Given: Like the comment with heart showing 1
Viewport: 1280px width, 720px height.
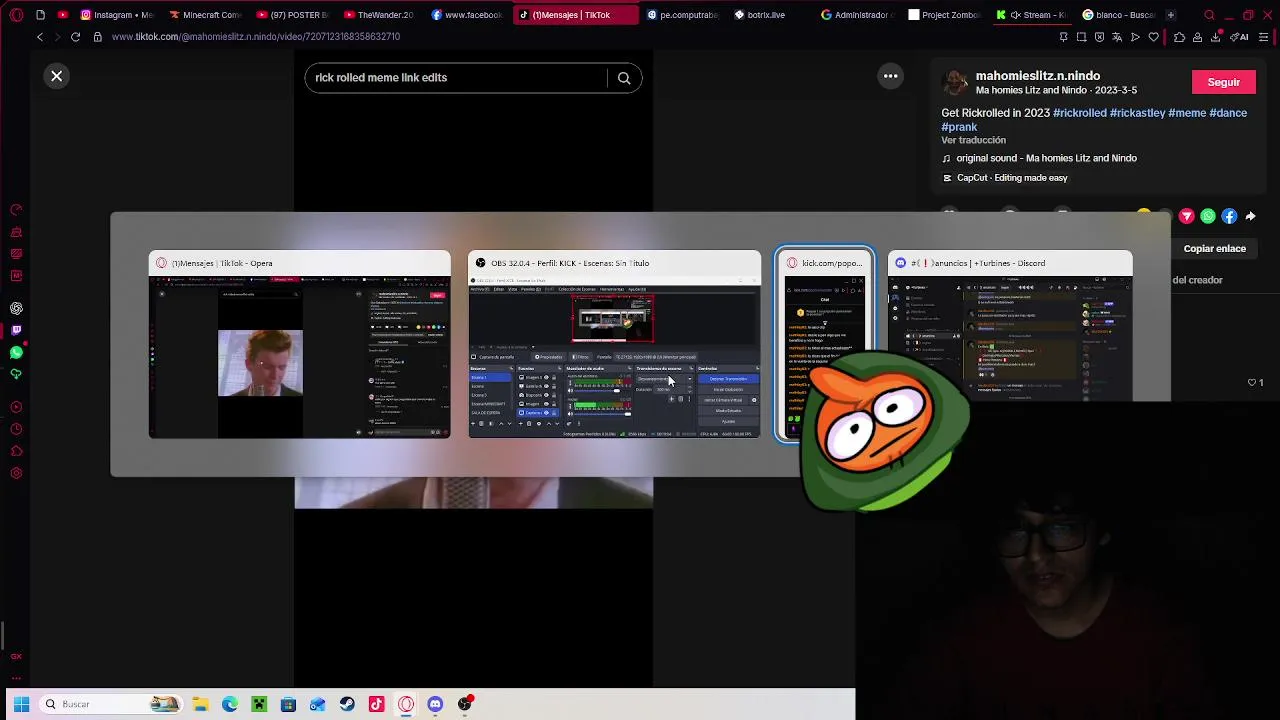Looking at the screenshot, I should coord(1251,382).
